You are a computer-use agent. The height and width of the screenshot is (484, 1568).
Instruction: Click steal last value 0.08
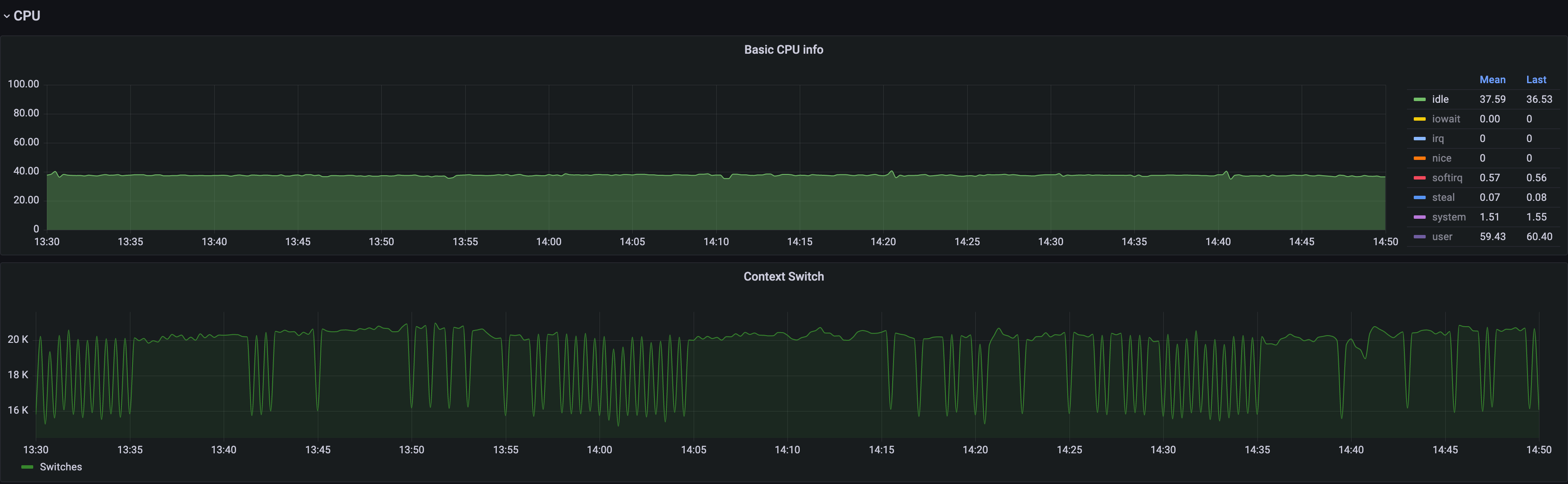(x=1536, y=197)
